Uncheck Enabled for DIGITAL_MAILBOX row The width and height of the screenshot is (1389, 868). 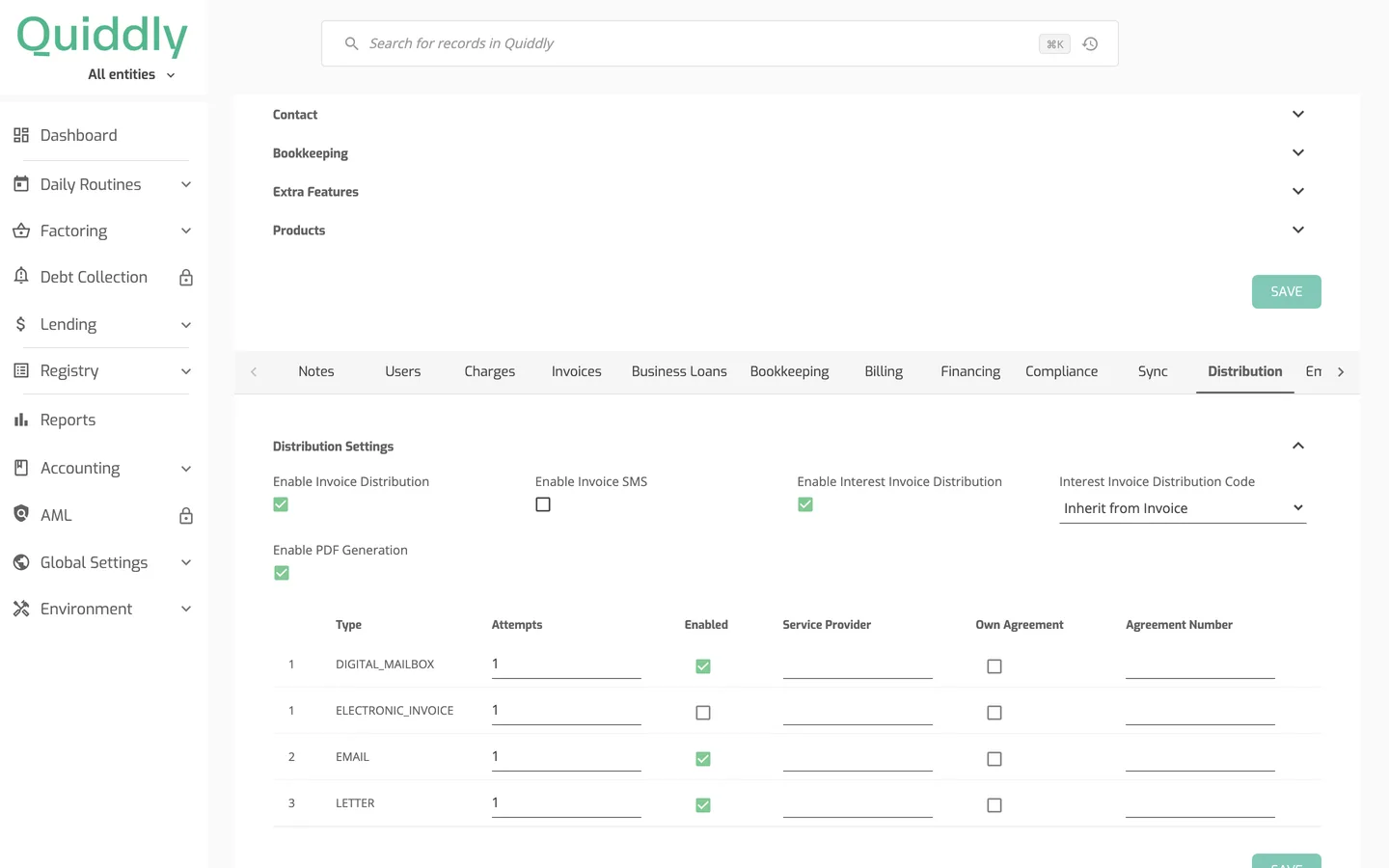[x=703, y=666]
